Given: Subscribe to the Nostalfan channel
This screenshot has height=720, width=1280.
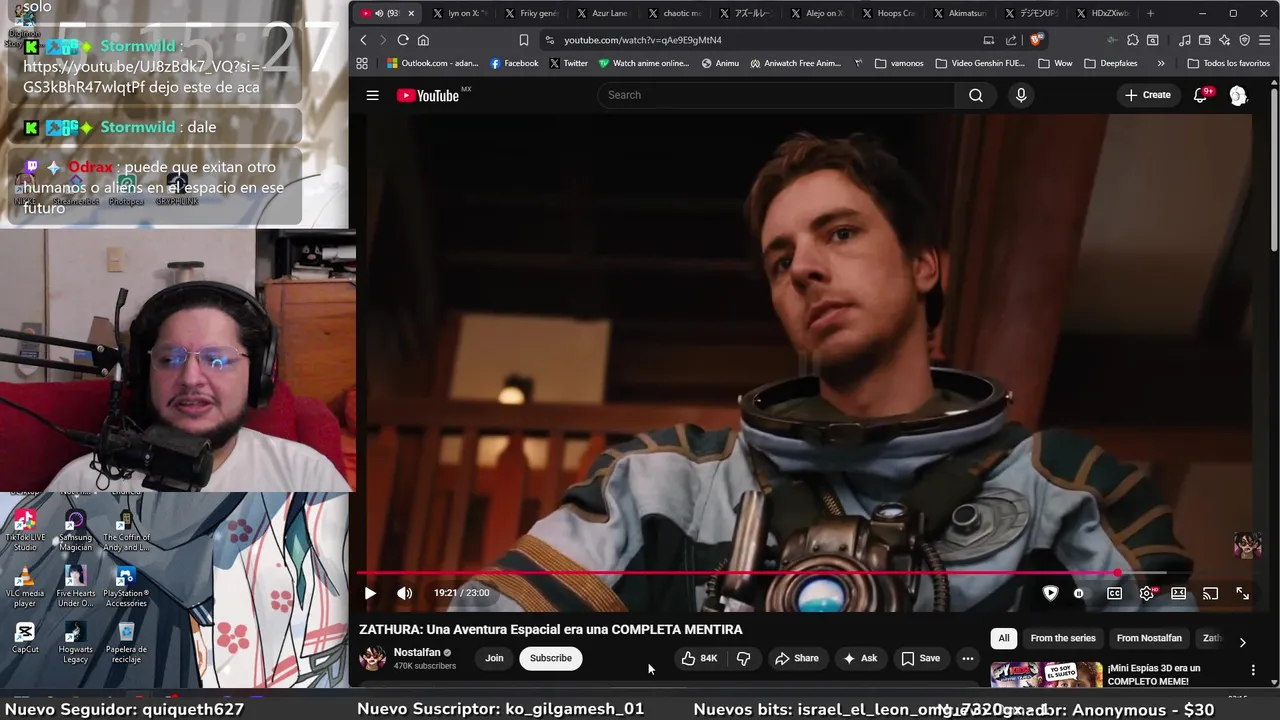Looking at the screenshot, I should click(551, 658).
